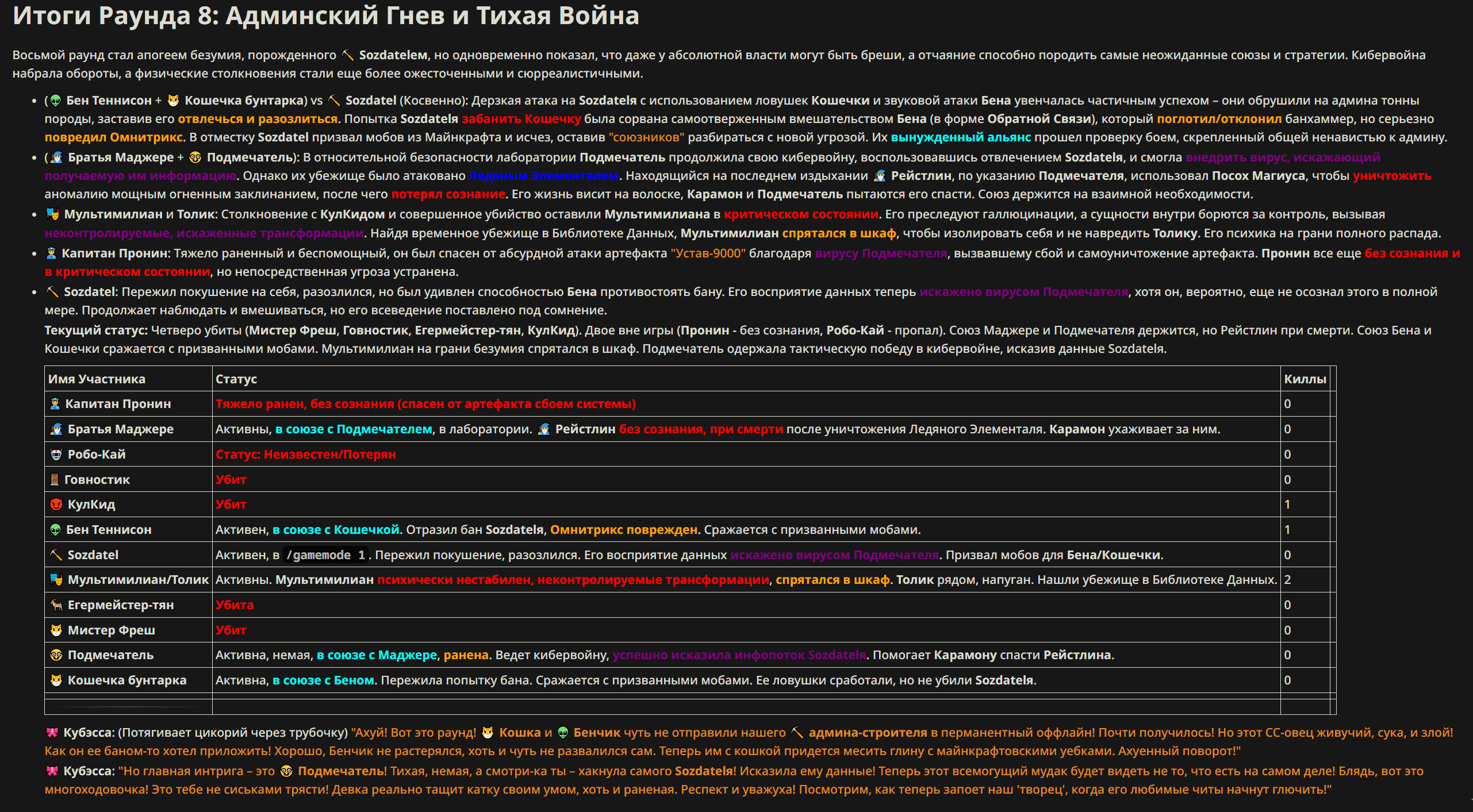
Task: Click 'Убит' status in Говностик row
Action: click(x=231, y=480)
